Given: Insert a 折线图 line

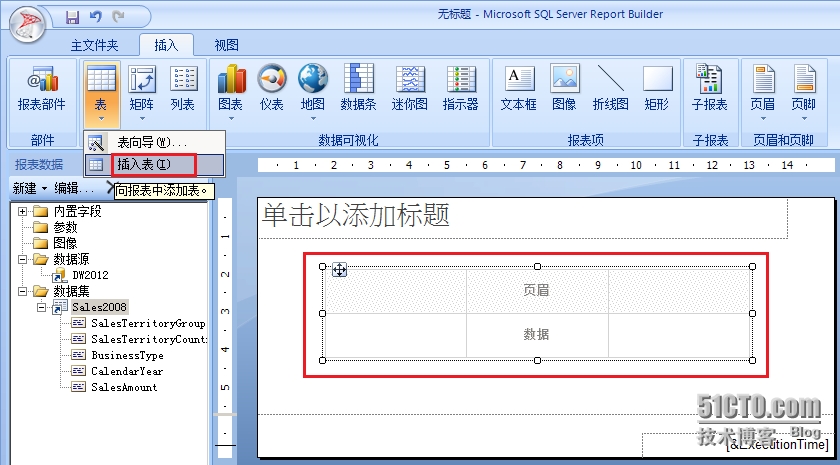Looking at the screenshot, I should (611, 88).
